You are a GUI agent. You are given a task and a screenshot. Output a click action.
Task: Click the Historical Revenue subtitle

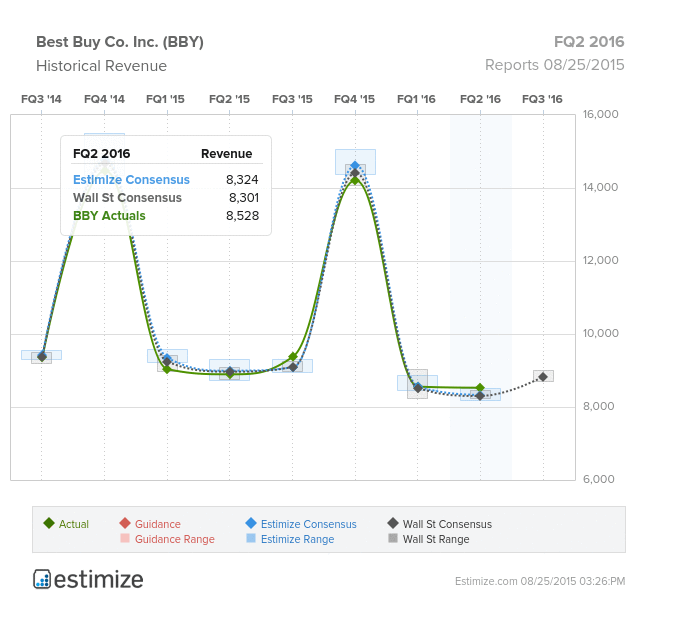pos(101,66)
